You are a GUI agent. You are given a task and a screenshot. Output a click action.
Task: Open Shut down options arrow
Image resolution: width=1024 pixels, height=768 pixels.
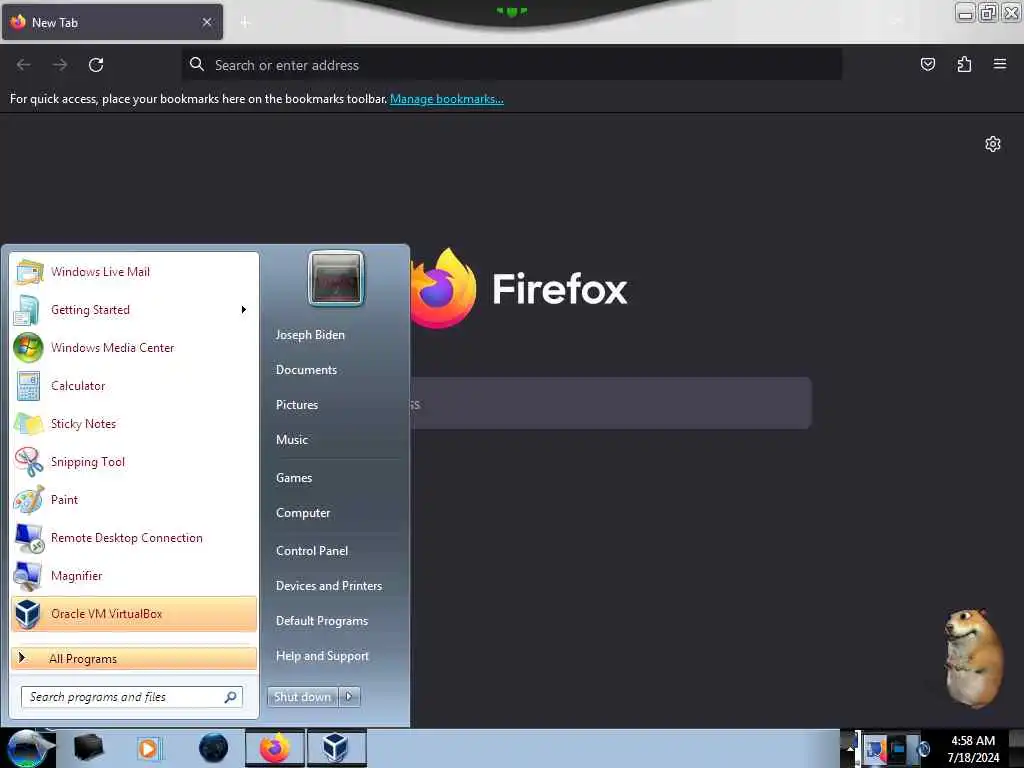349,697
